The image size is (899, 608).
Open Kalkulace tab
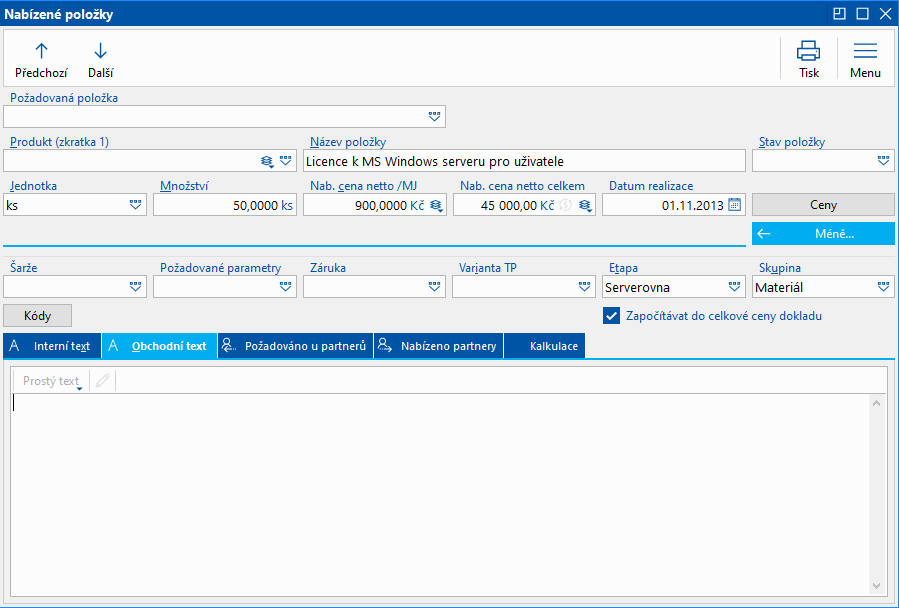545,346
